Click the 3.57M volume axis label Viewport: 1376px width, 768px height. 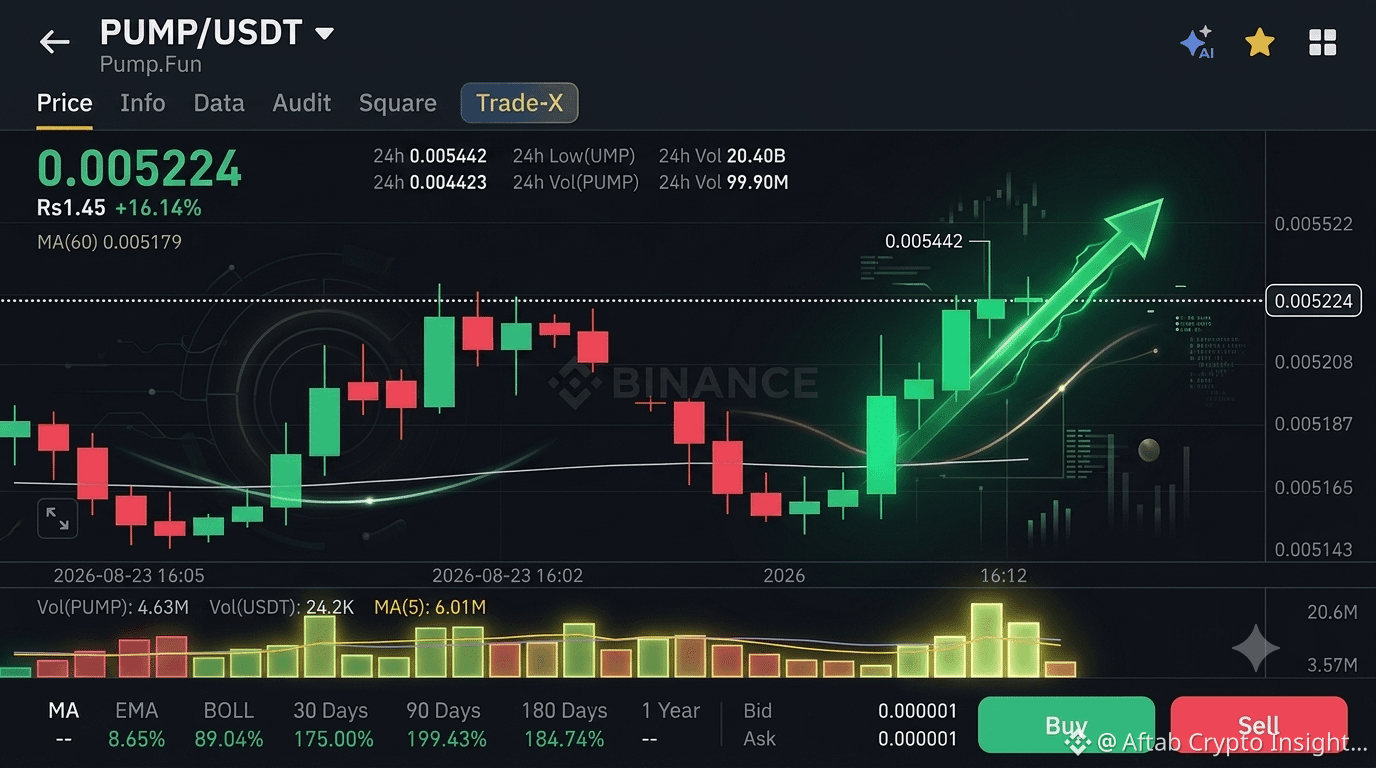[1332, 665]
